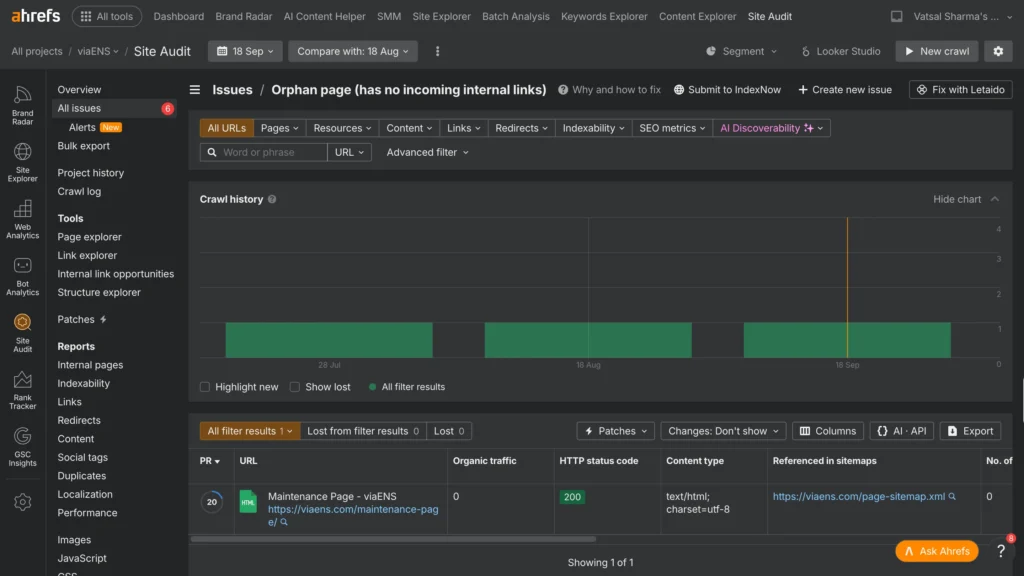
Task: Open Site Explorer sidebar icon
Action: point(22,163)
